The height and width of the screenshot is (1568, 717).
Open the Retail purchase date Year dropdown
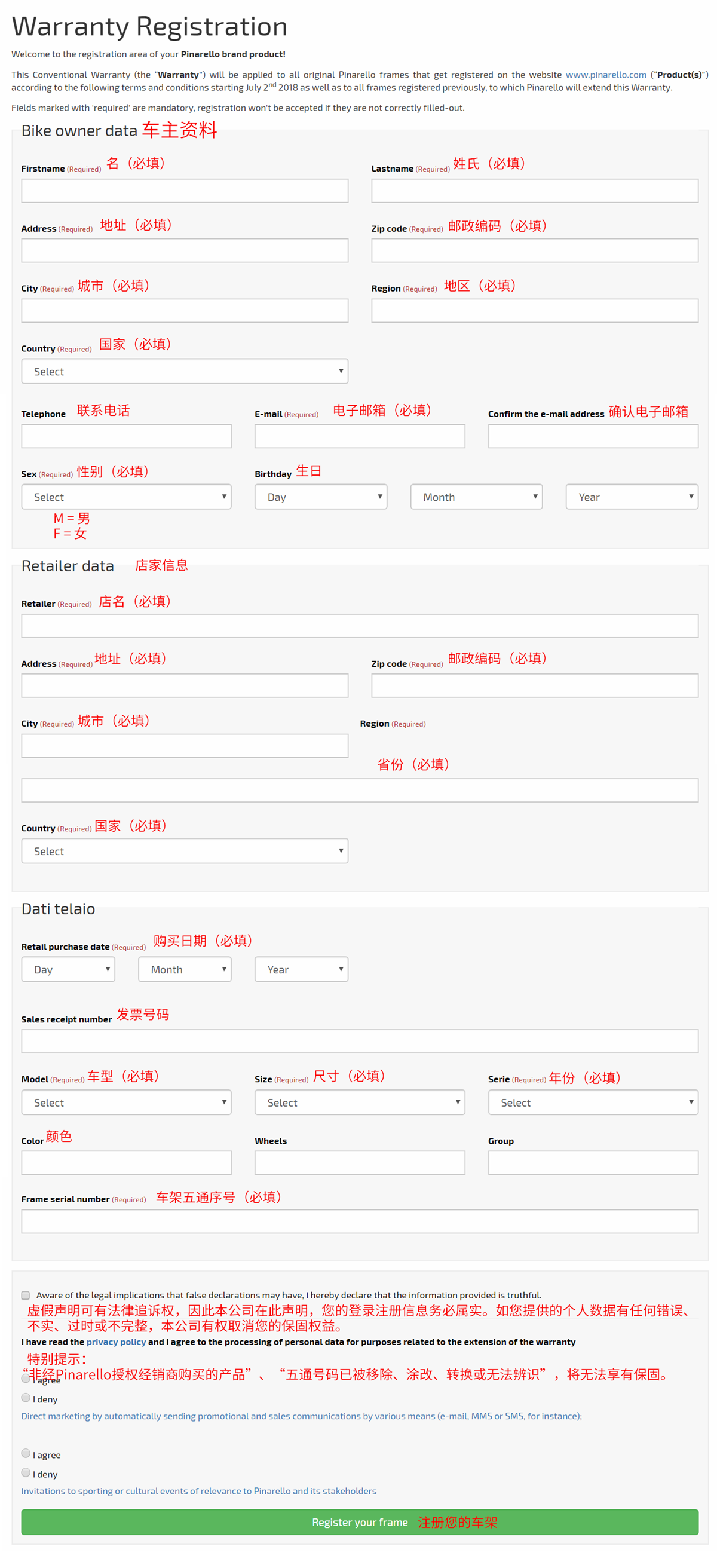pyautogui.click(x=301, y=969)
